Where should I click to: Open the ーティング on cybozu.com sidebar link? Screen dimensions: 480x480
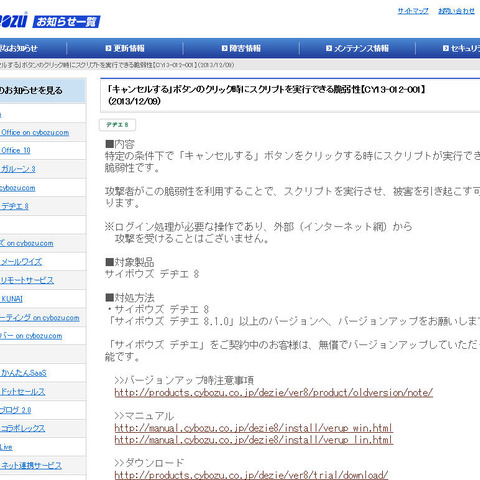pyautogui.click(x=40, y=318)
